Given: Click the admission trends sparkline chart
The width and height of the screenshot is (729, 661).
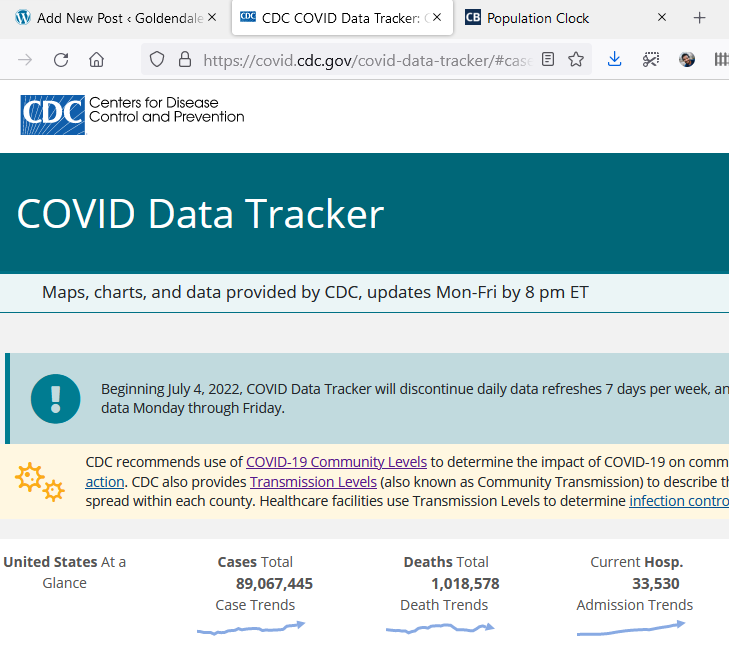Looking at the screenshot, I should [631, 628].
